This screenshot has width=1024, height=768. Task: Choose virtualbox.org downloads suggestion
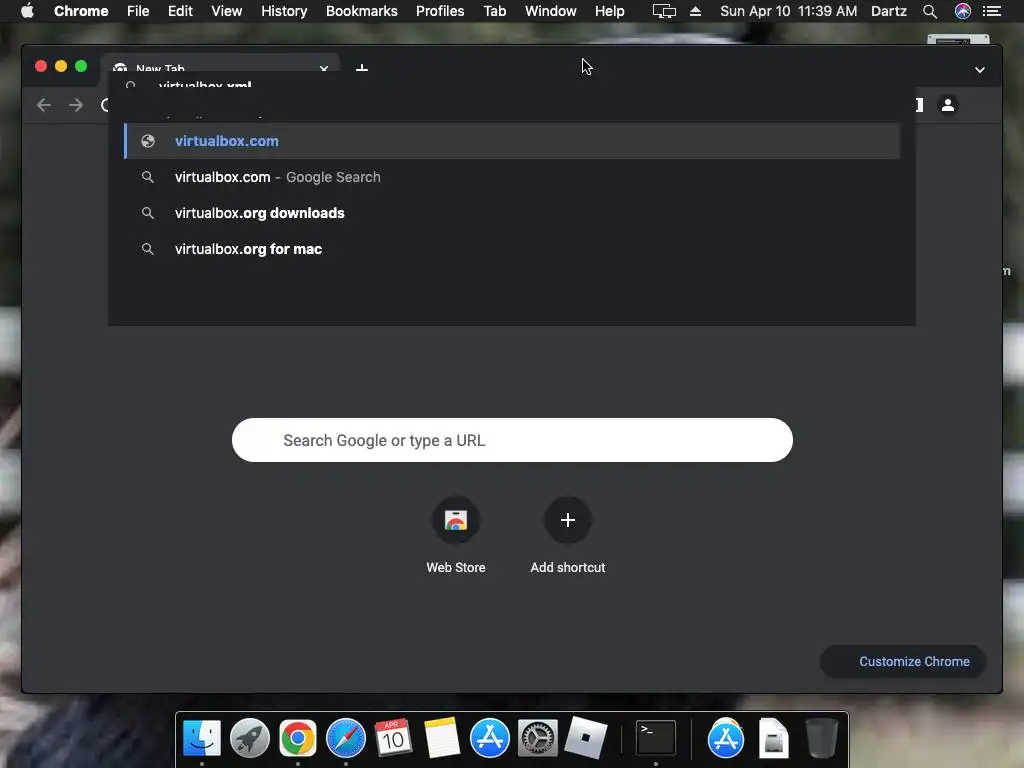coord(512,213)
